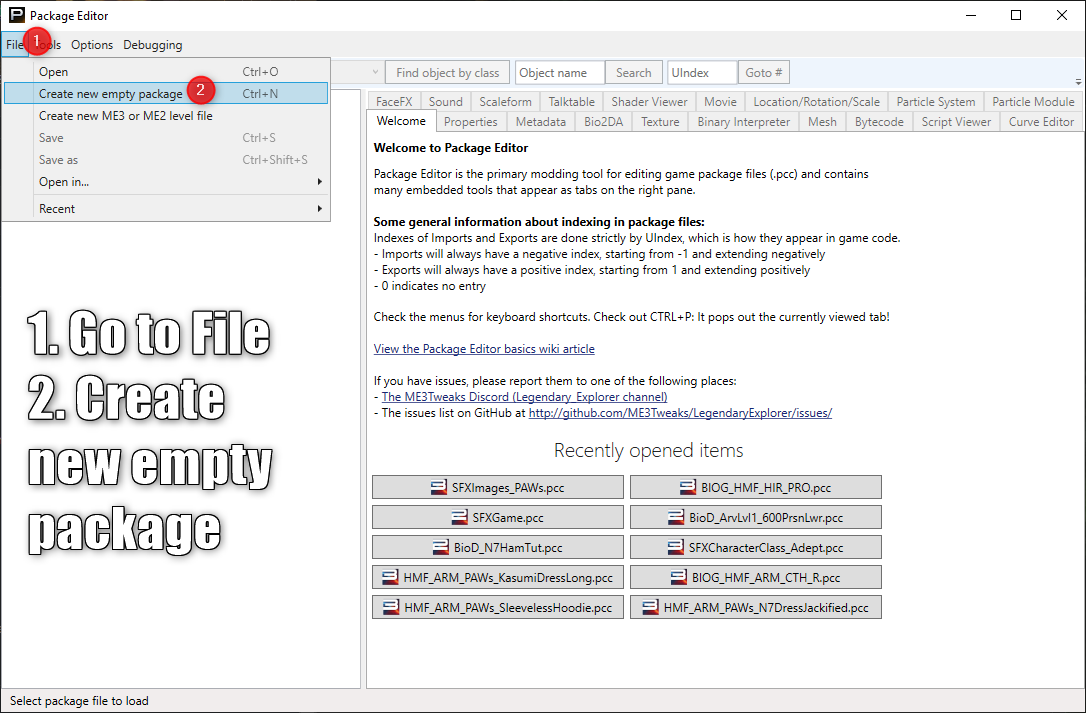Viewport: 1086px width, 713px height.
Task: Switch to the Metadata tab
Action: point(540,121)
